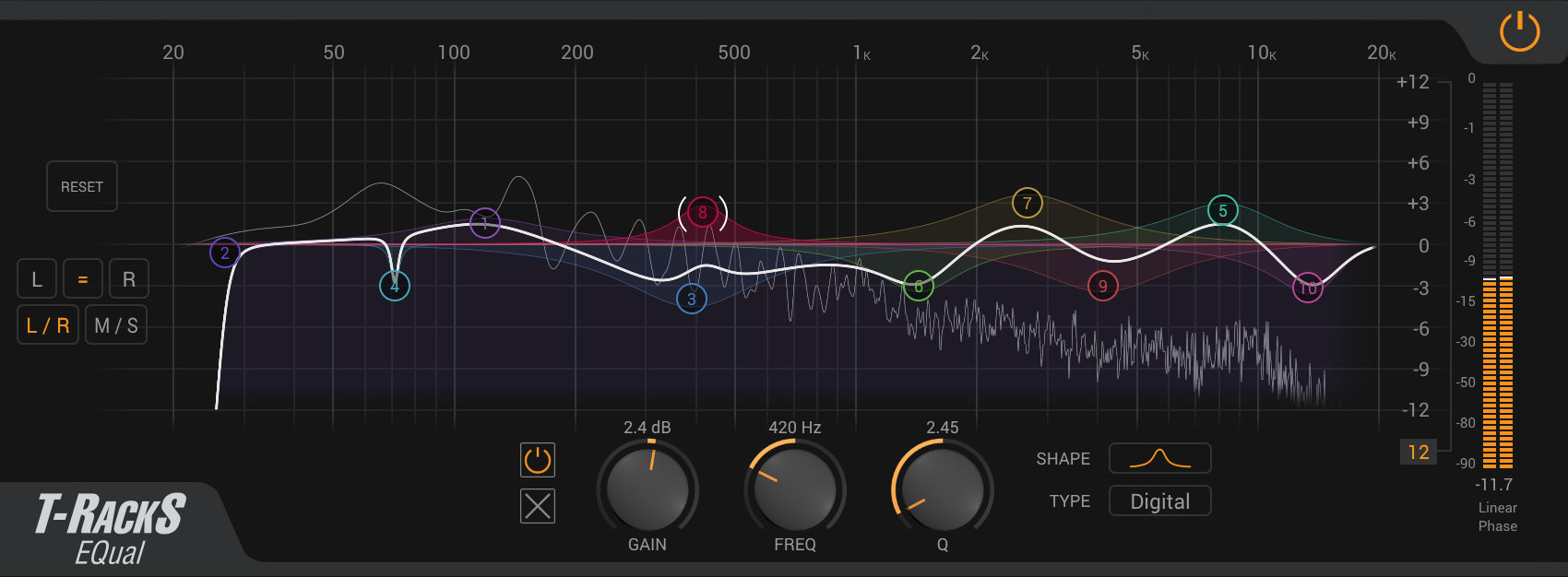Select EQ band node 5

[1223, 210]
